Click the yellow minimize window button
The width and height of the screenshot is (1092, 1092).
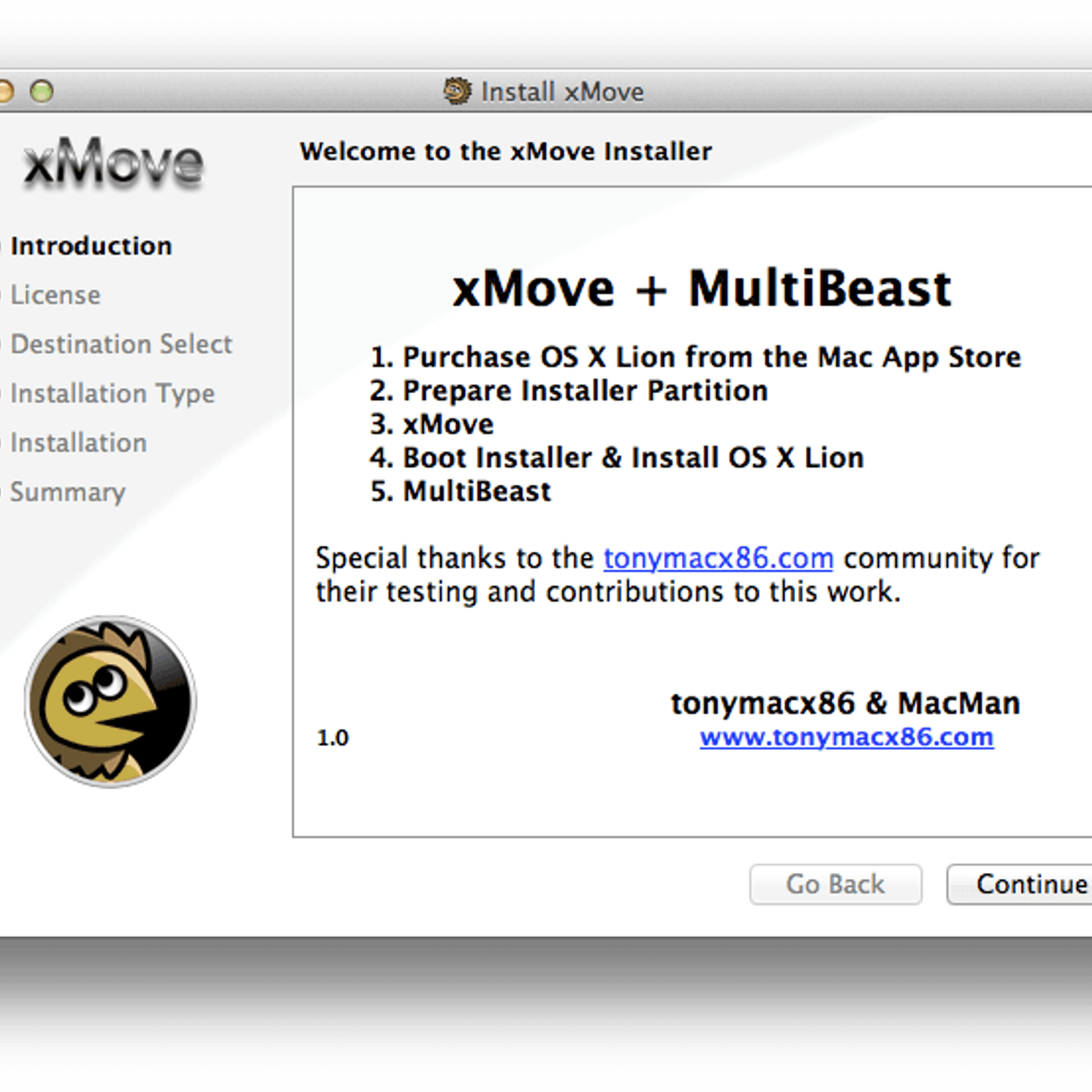pyautogui.click(x=5, y=91)
